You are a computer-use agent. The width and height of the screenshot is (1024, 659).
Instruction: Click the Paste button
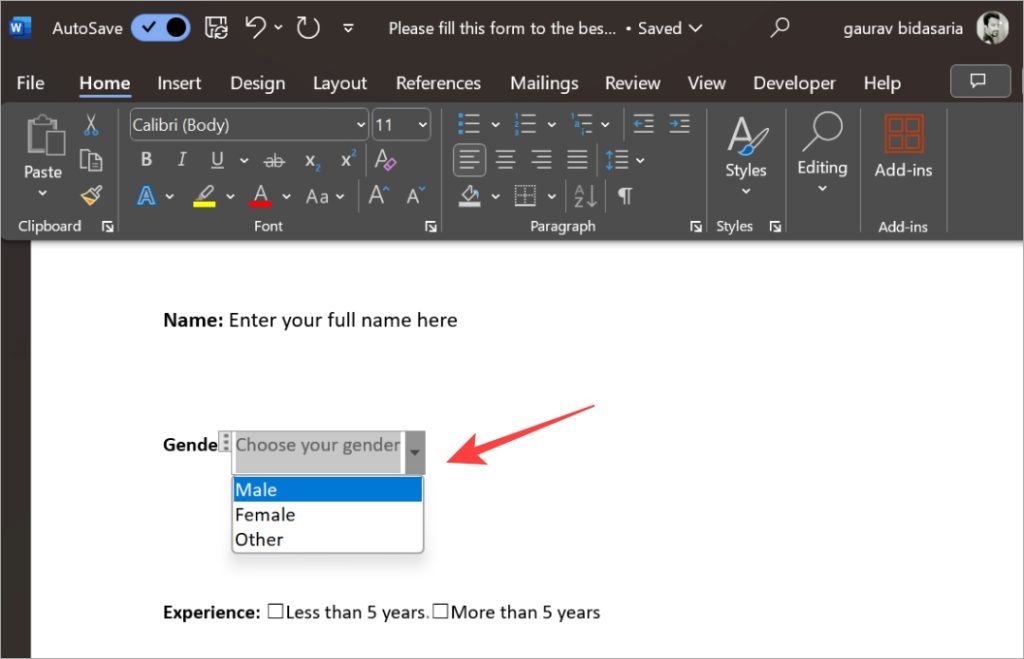[44, 155]
